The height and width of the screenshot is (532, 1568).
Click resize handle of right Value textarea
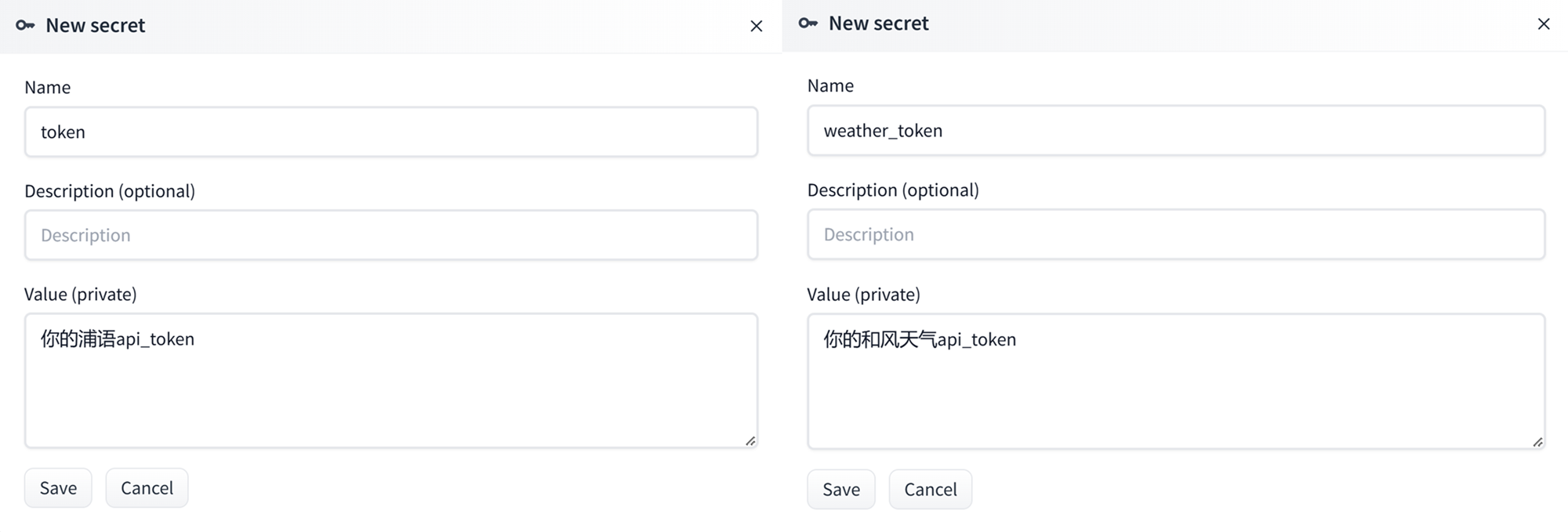coord(1537,442)
